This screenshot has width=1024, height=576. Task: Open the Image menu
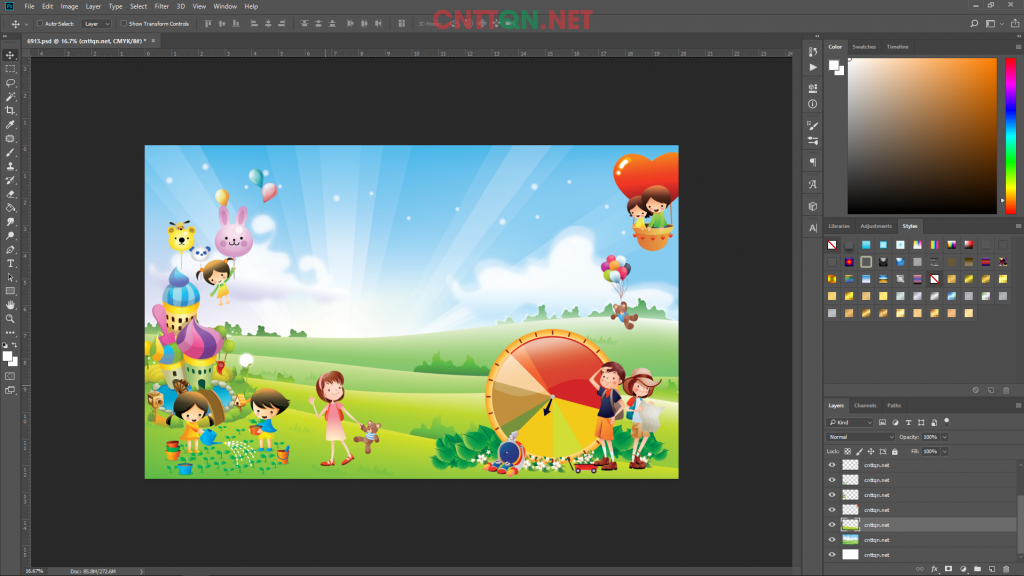click(x=69, y=7)
